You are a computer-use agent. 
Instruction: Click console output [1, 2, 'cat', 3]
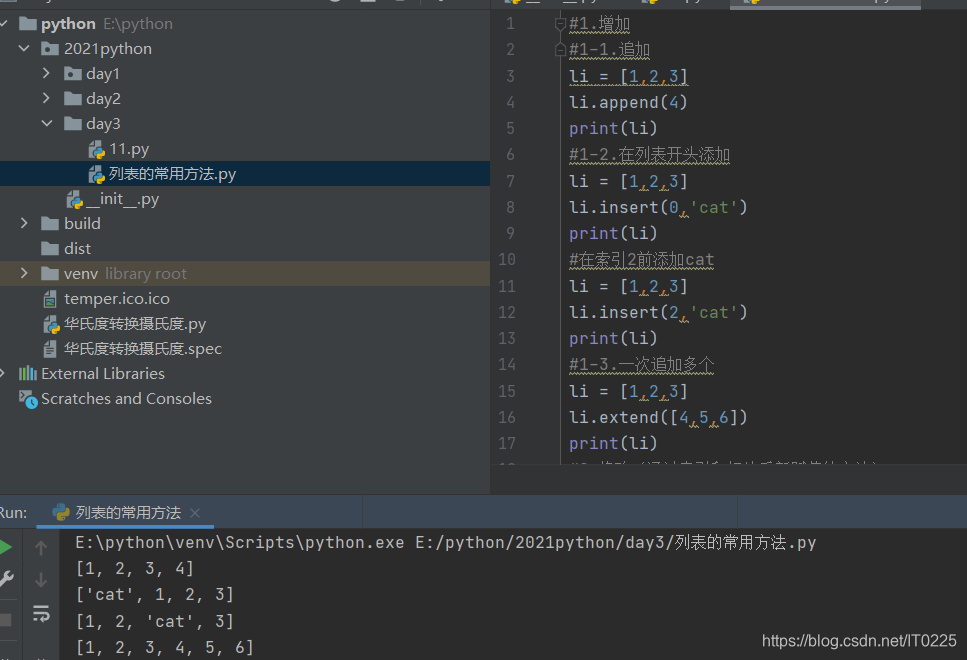pyautogui.click(x=155, y=621)
